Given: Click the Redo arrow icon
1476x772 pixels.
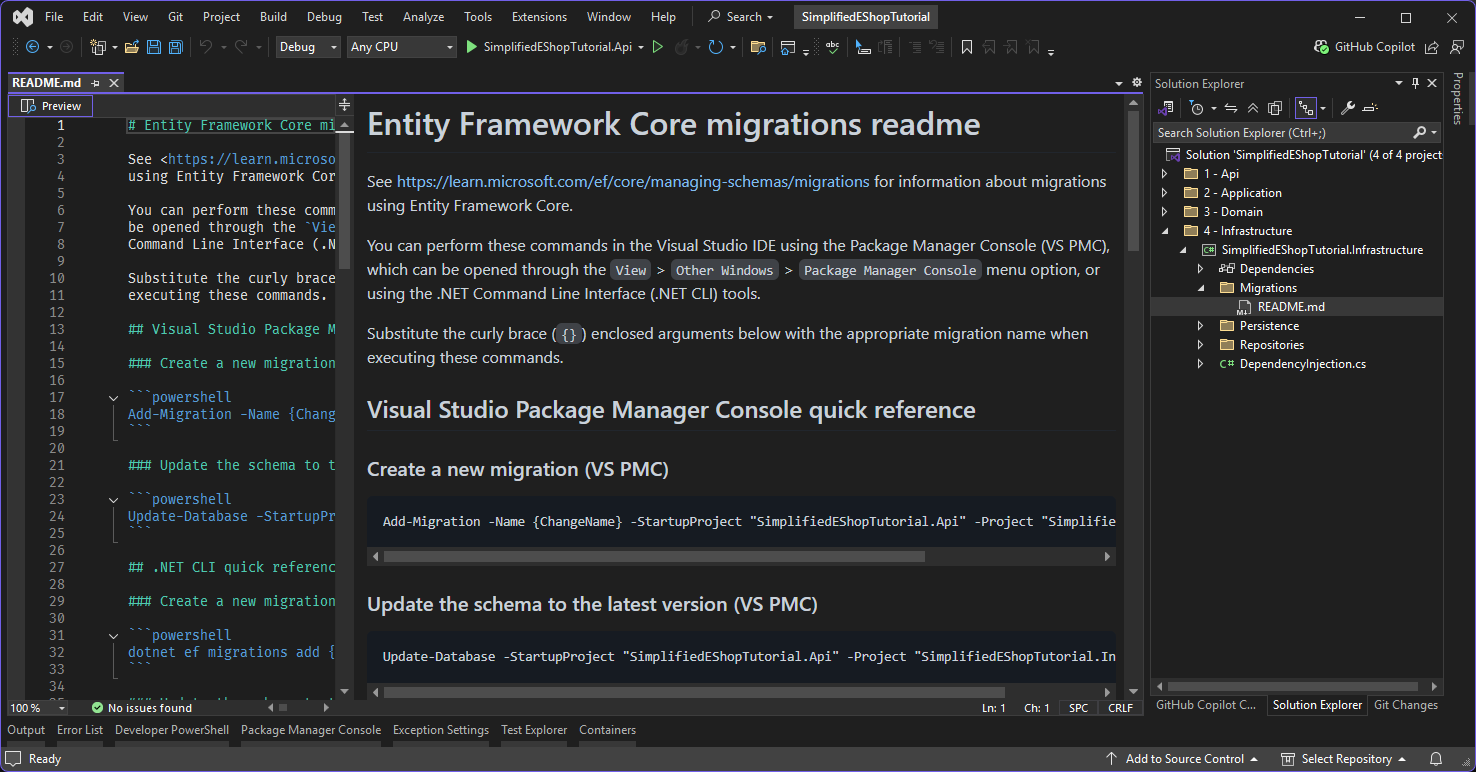Looking at the screenshot, I should pyautogui.click(x=241, y=47).
